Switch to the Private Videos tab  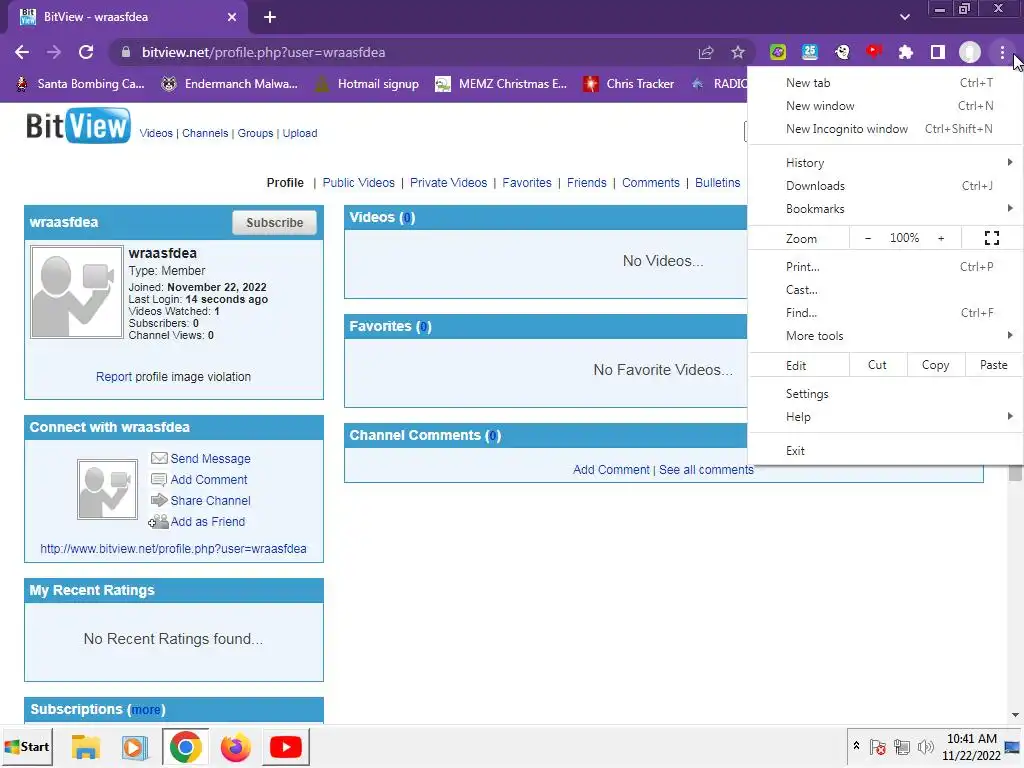pos(449,183)
